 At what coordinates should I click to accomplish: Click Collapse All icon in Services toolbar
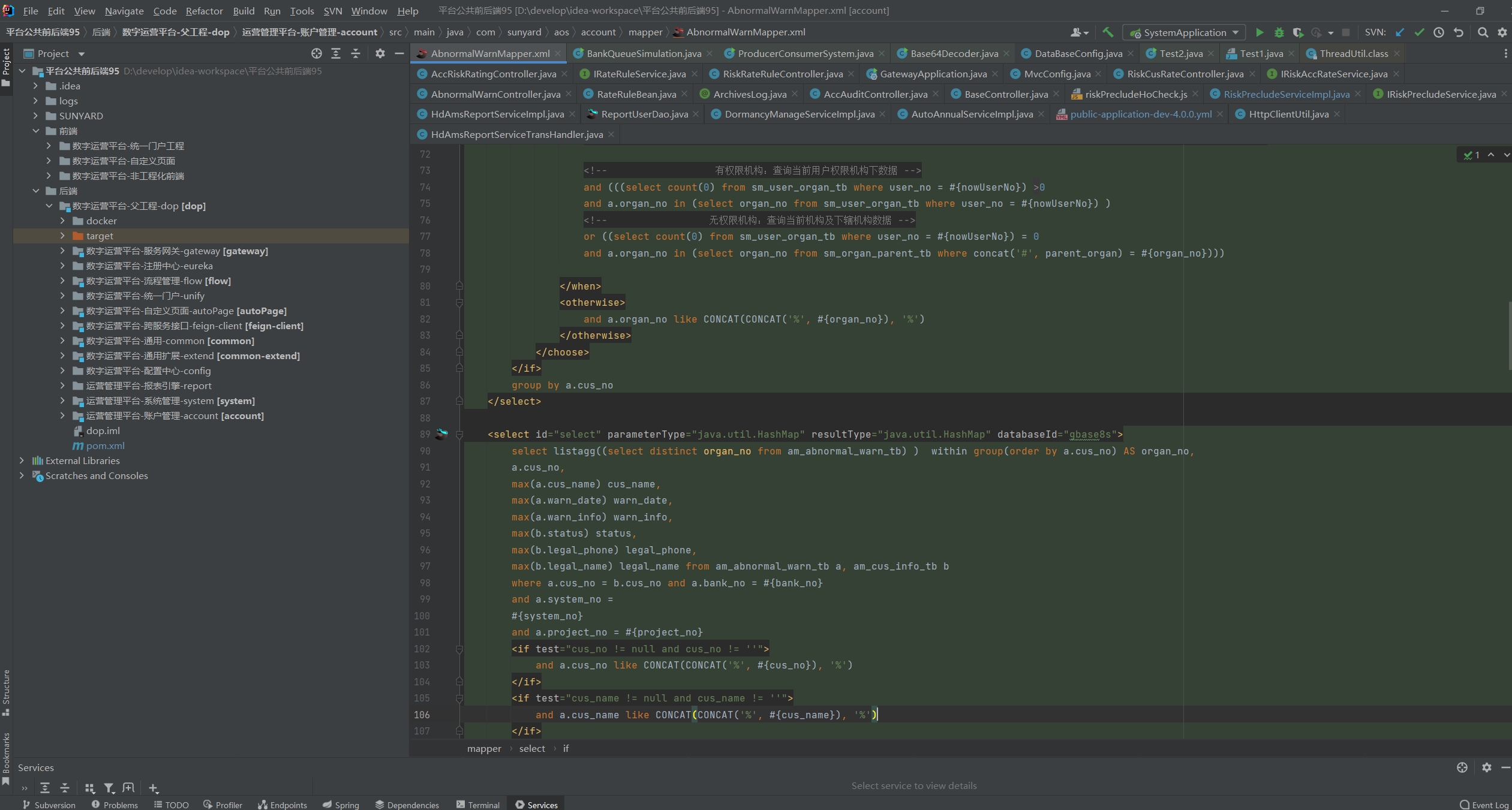coord(65,788)
